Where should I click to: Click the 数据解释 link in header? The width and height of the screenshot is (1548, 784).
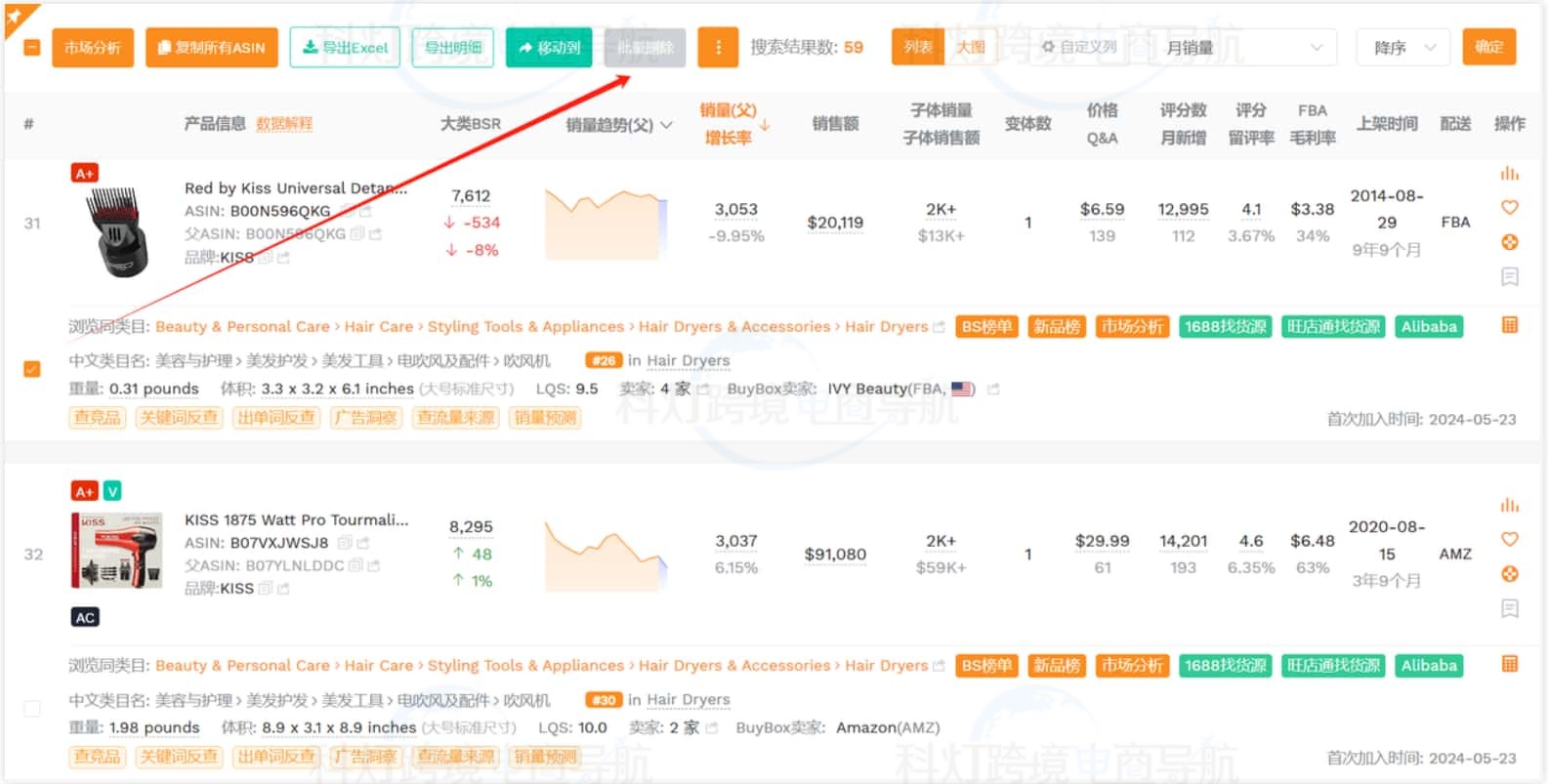pos(284,124)
